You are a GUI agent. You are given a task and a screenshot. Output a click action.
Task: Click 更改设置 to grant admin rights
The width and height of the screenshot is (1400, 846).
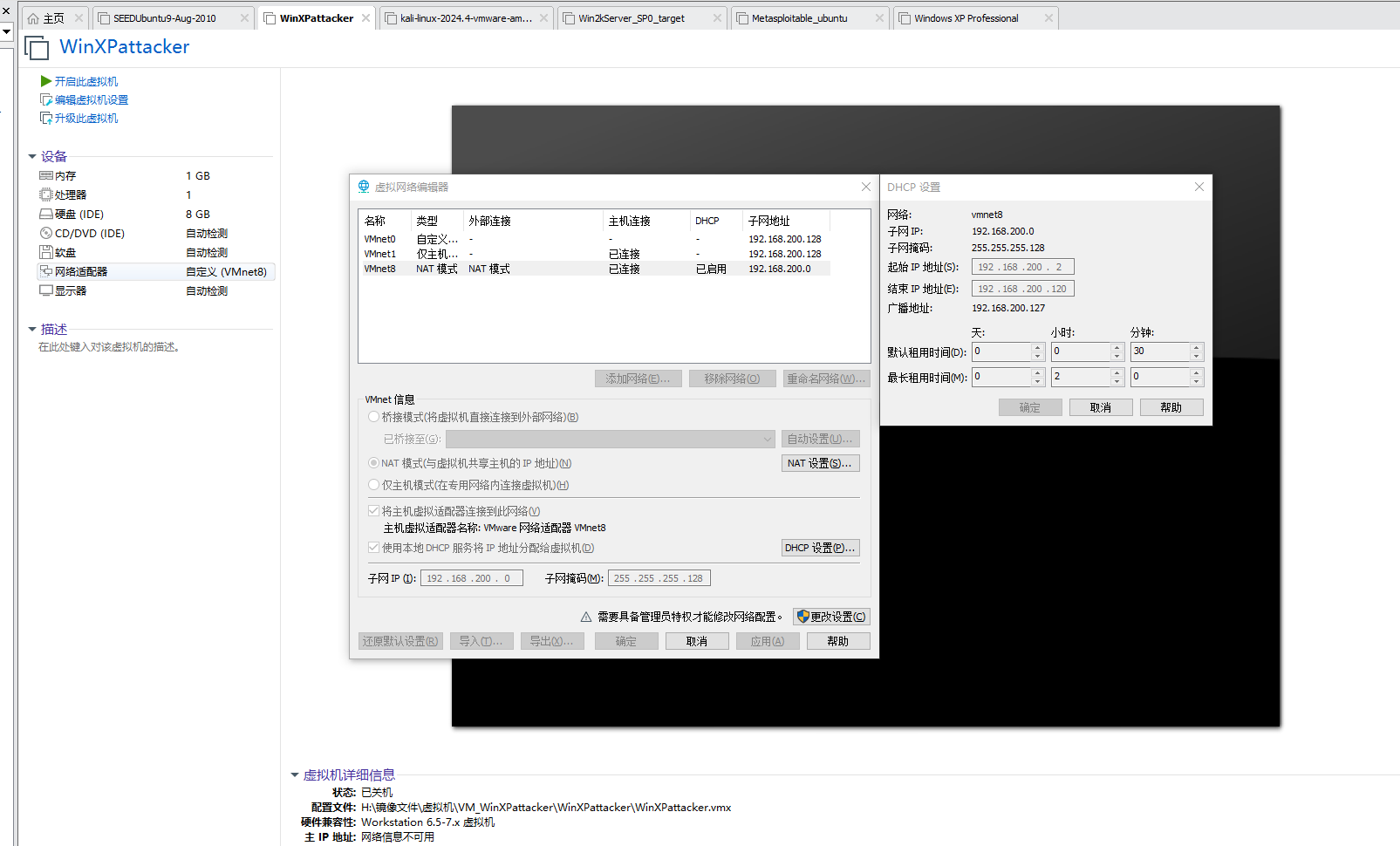(831, 617)
